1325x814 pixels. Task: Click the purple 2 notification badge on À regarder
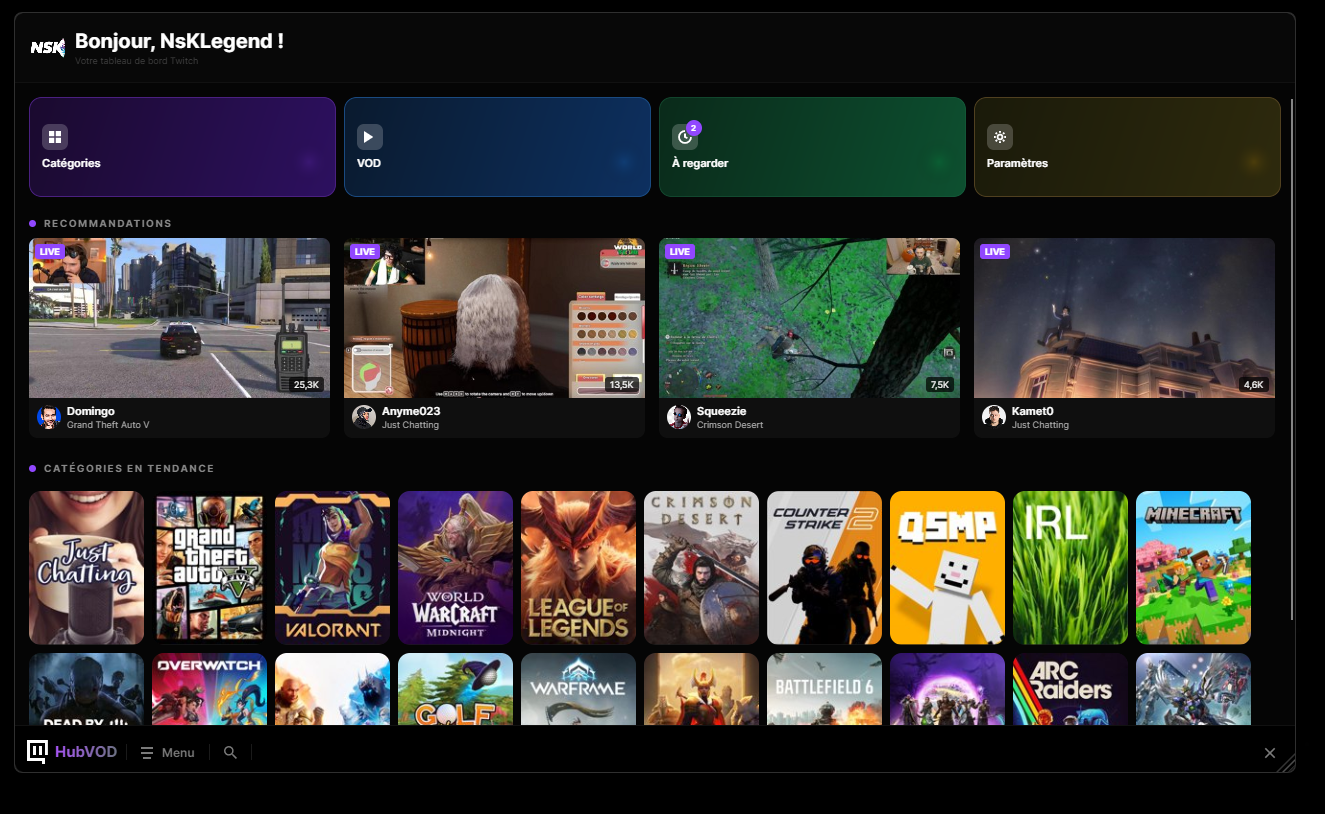(692, 127)
